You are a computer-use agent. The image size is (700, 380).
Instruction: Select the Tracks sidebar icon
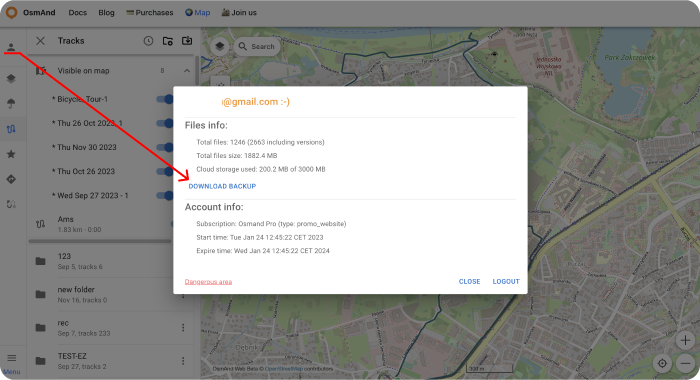(11, 129)
